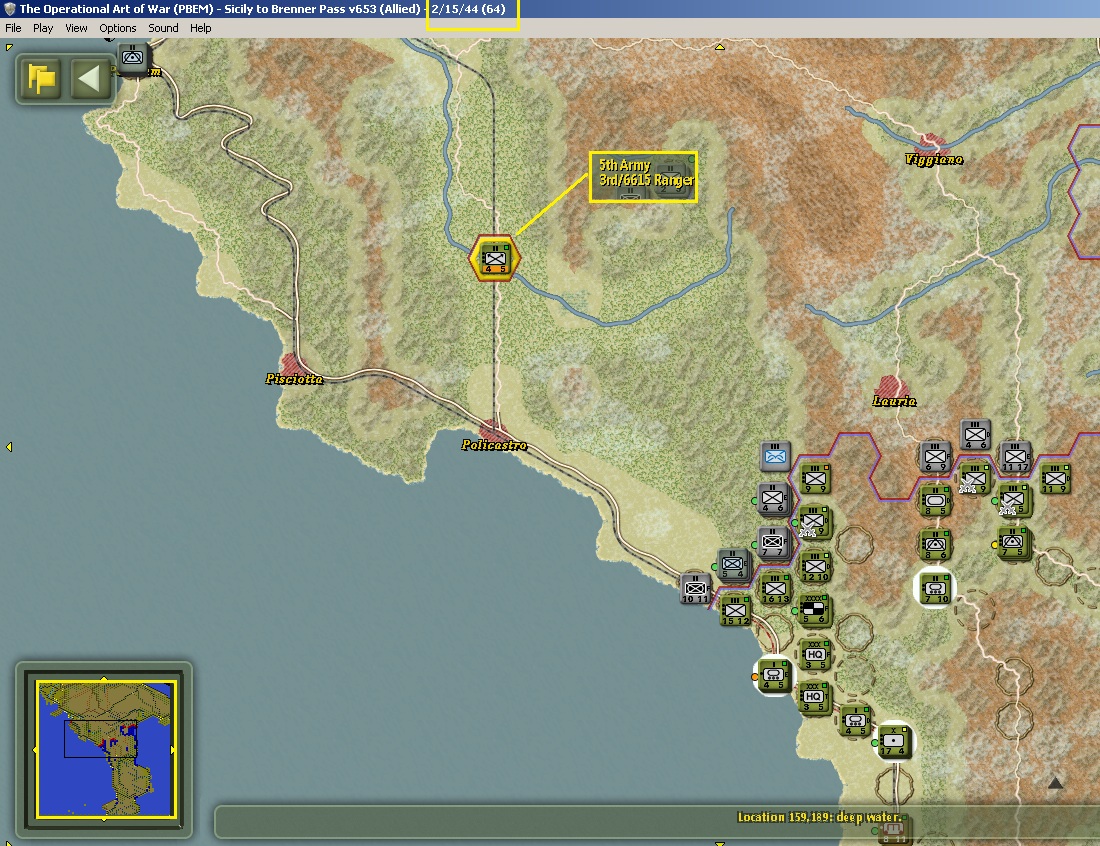Open the Options menu
1100x846 pixels.
(117, 28)
